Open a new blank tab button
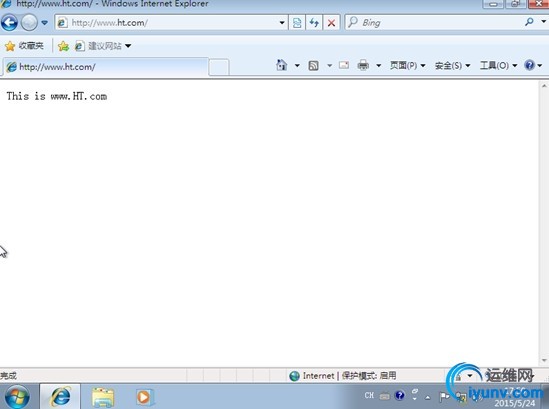This screenshot has height=409, width=549. [x=219, y=67]
